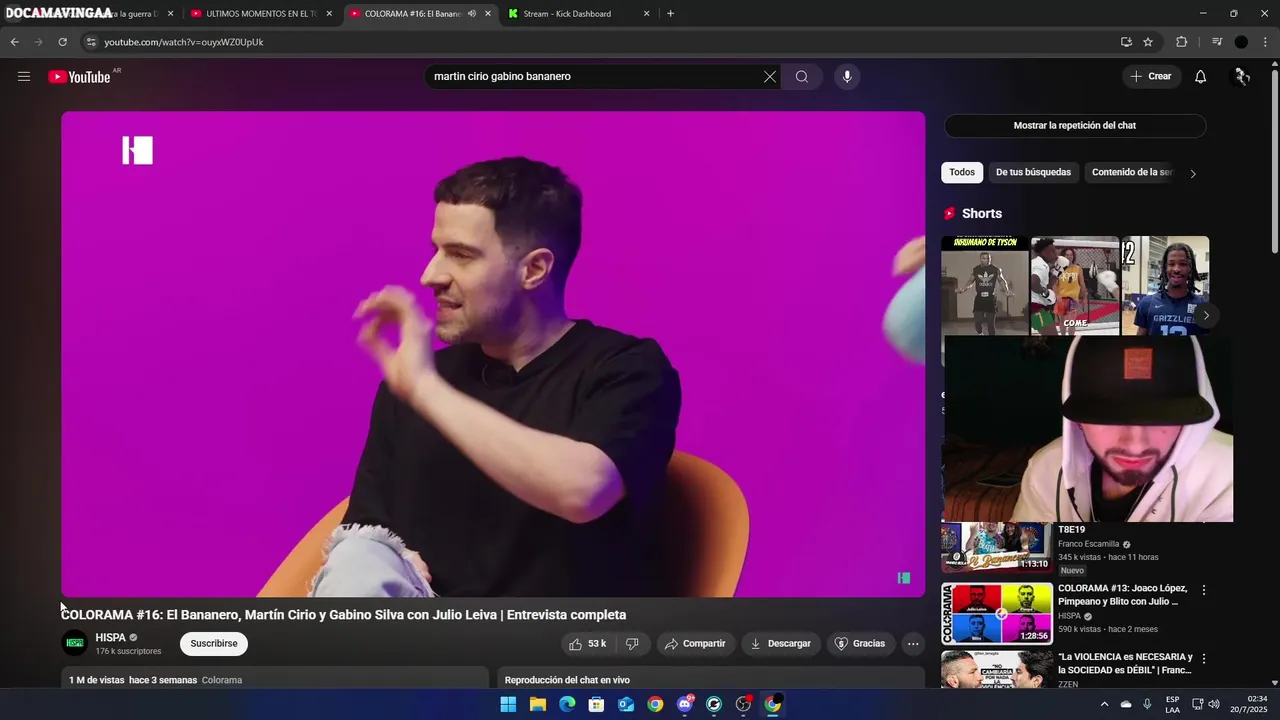Open the browser extensions puzzle icon
Viewport: 1280px width, 720px height.
[1182, 42]
